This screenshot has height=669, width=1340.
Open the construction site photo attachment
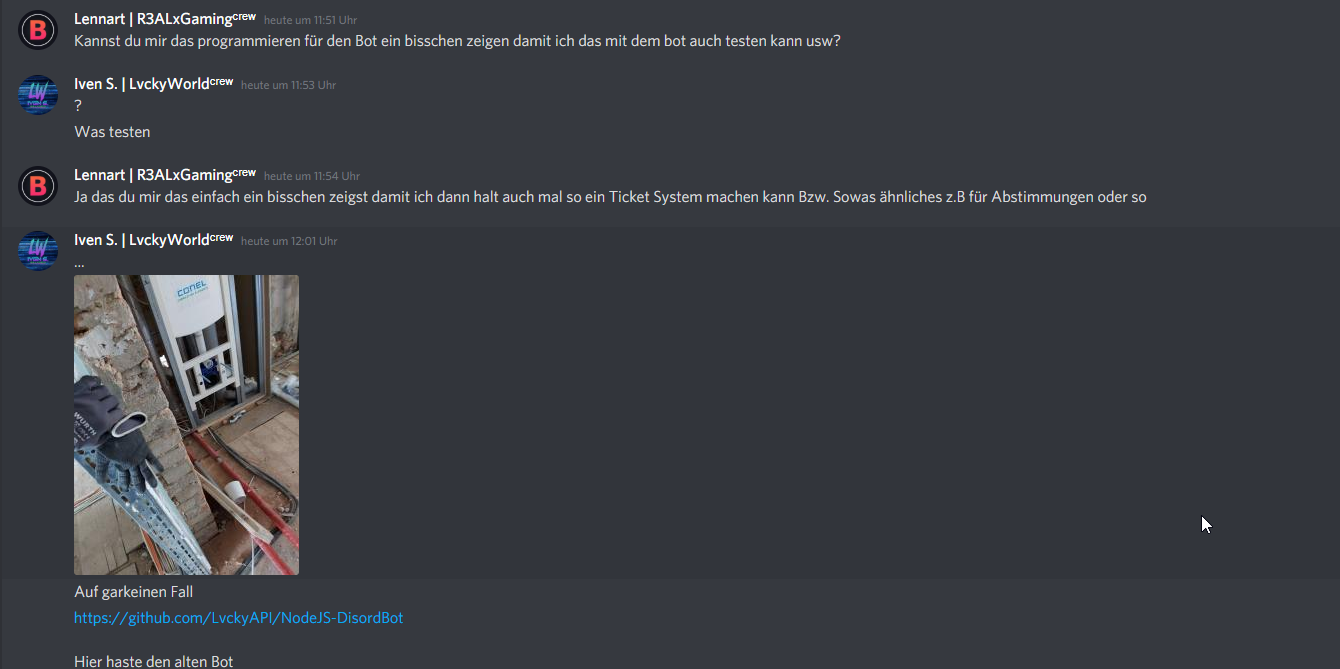[186, 425]
